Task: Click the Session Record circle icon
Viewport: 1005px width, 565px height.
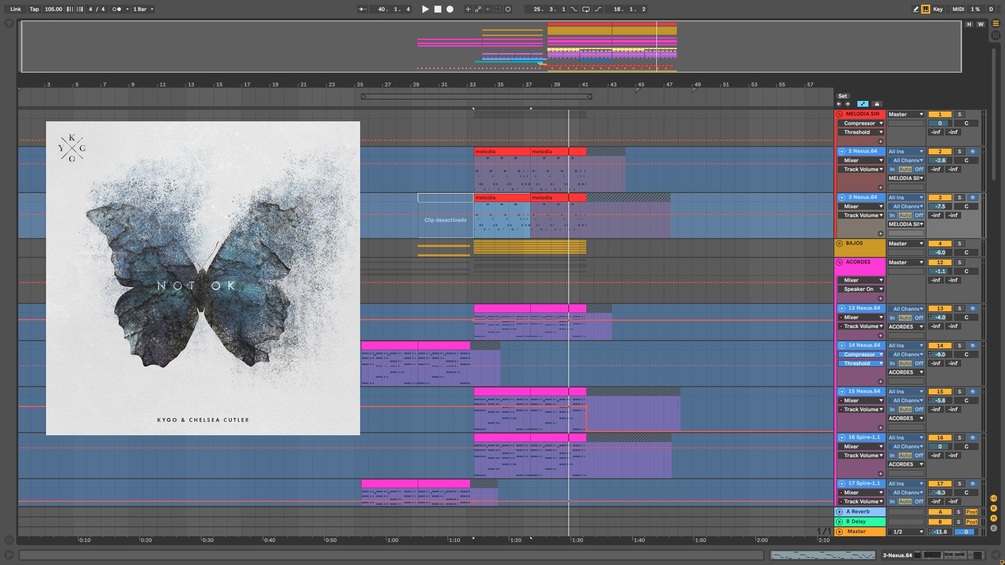Action: point(508,9)
